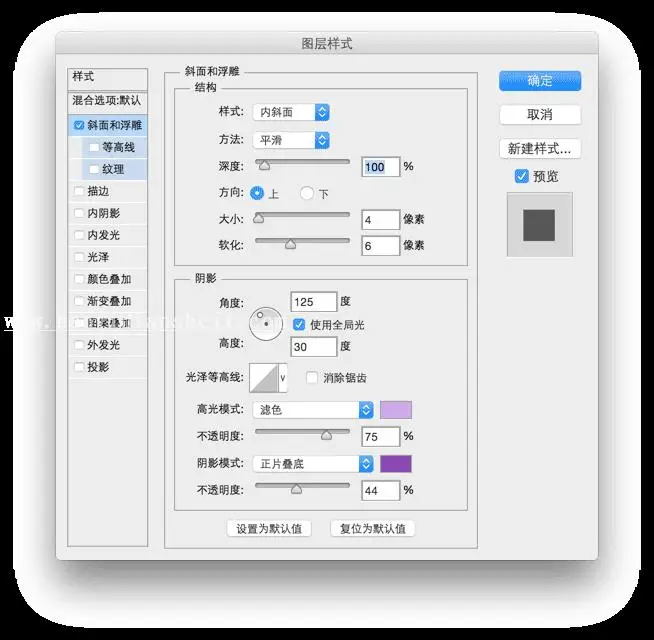
Task: Click the 深度 slider handle
Action: click(x=264, y=166)
